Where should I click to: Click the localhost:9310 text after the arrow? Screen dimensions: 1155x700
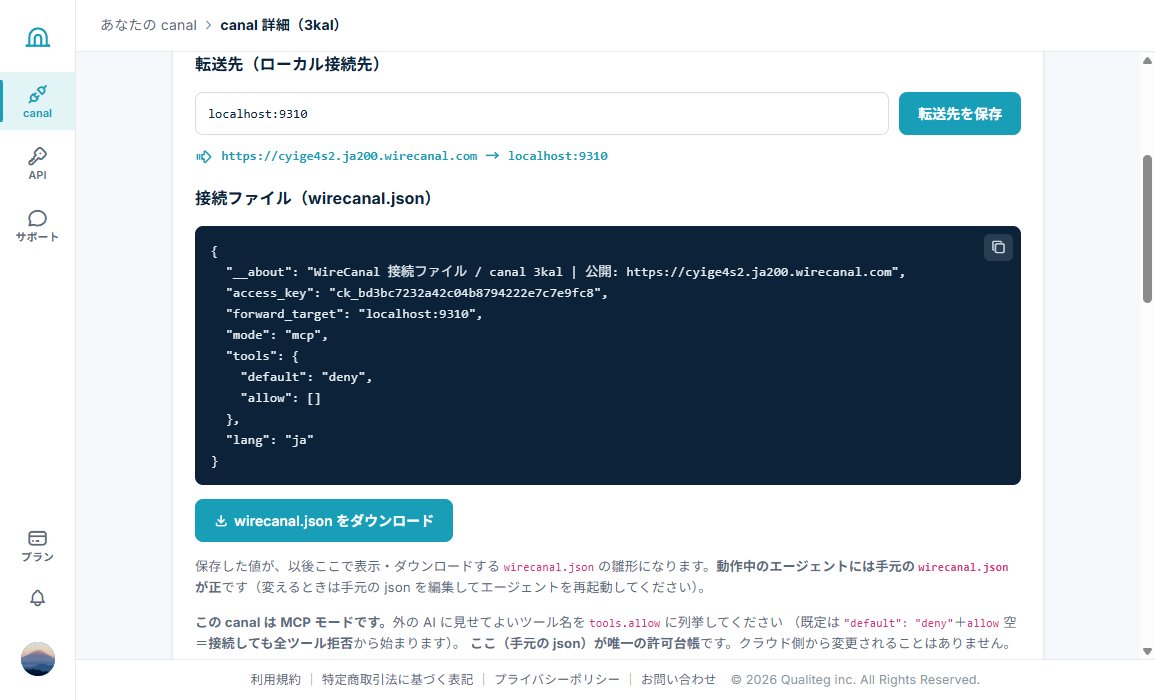[x=558, y=156]
